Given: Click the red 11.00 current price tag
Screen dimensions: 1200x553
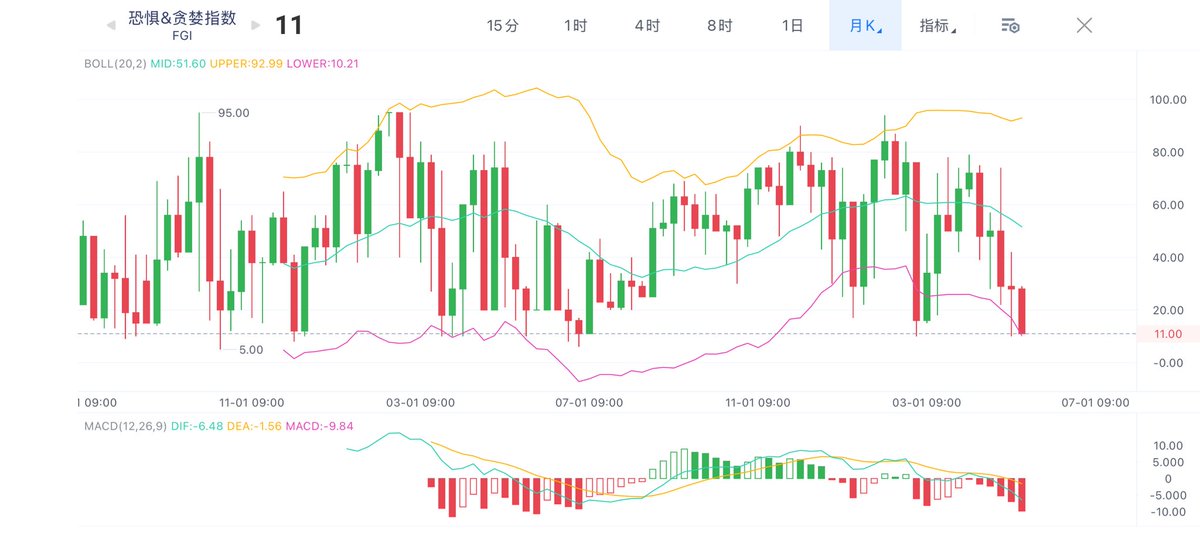Looking at the screenshot, I should coord(1168,334).
